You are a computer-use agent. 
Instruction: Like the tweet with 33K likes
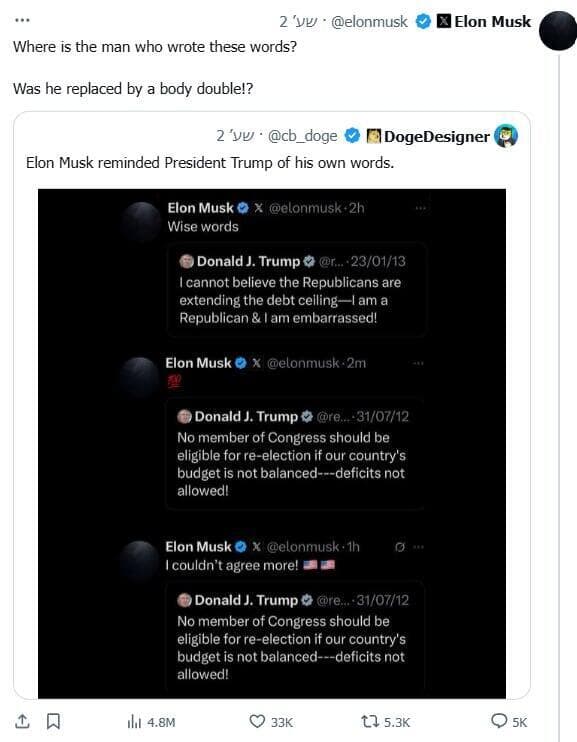click(271, 722)
